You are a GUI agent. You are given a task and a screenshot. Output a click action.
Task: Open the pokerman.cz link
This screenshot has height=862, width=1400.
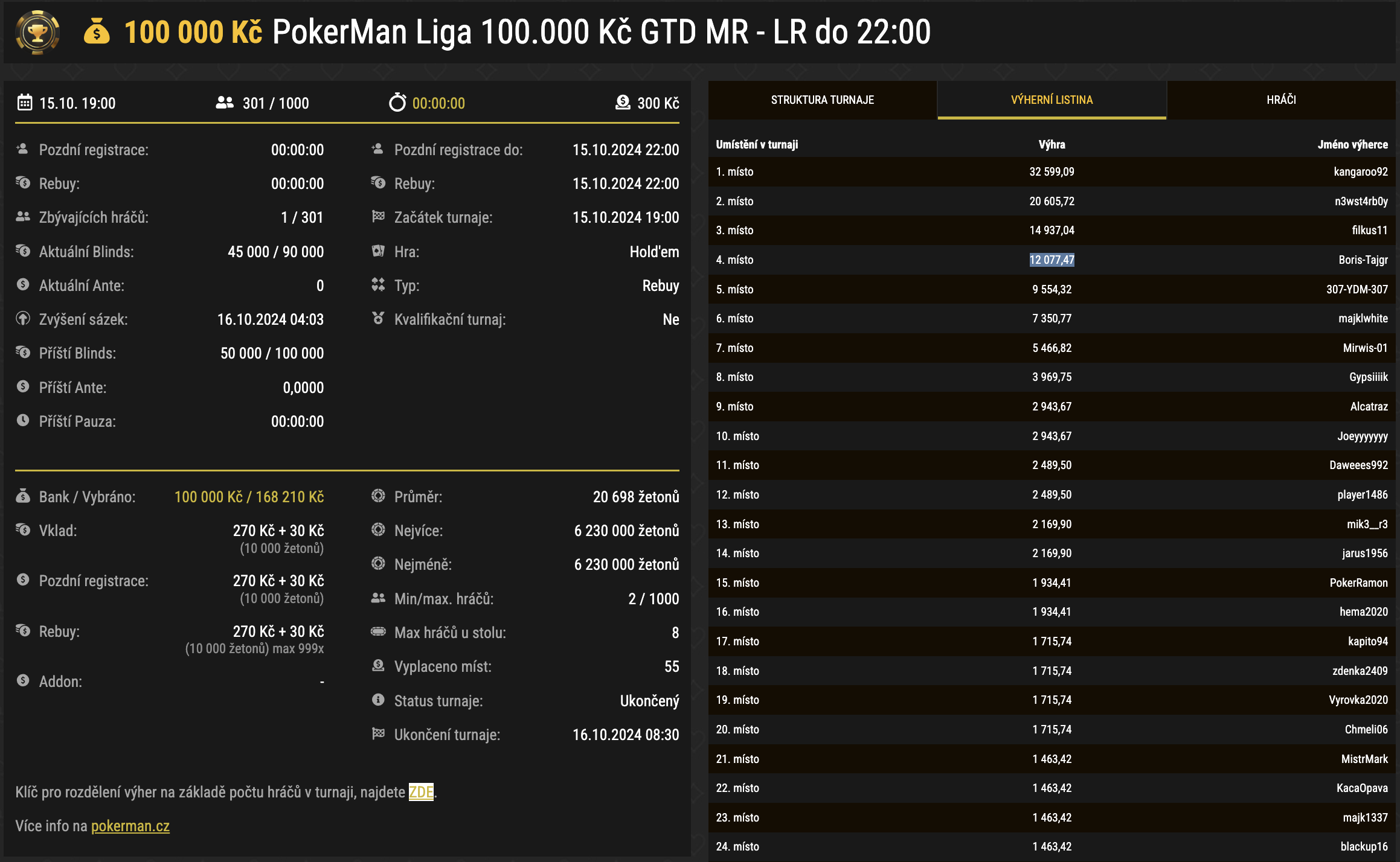[x=130, y=826]
